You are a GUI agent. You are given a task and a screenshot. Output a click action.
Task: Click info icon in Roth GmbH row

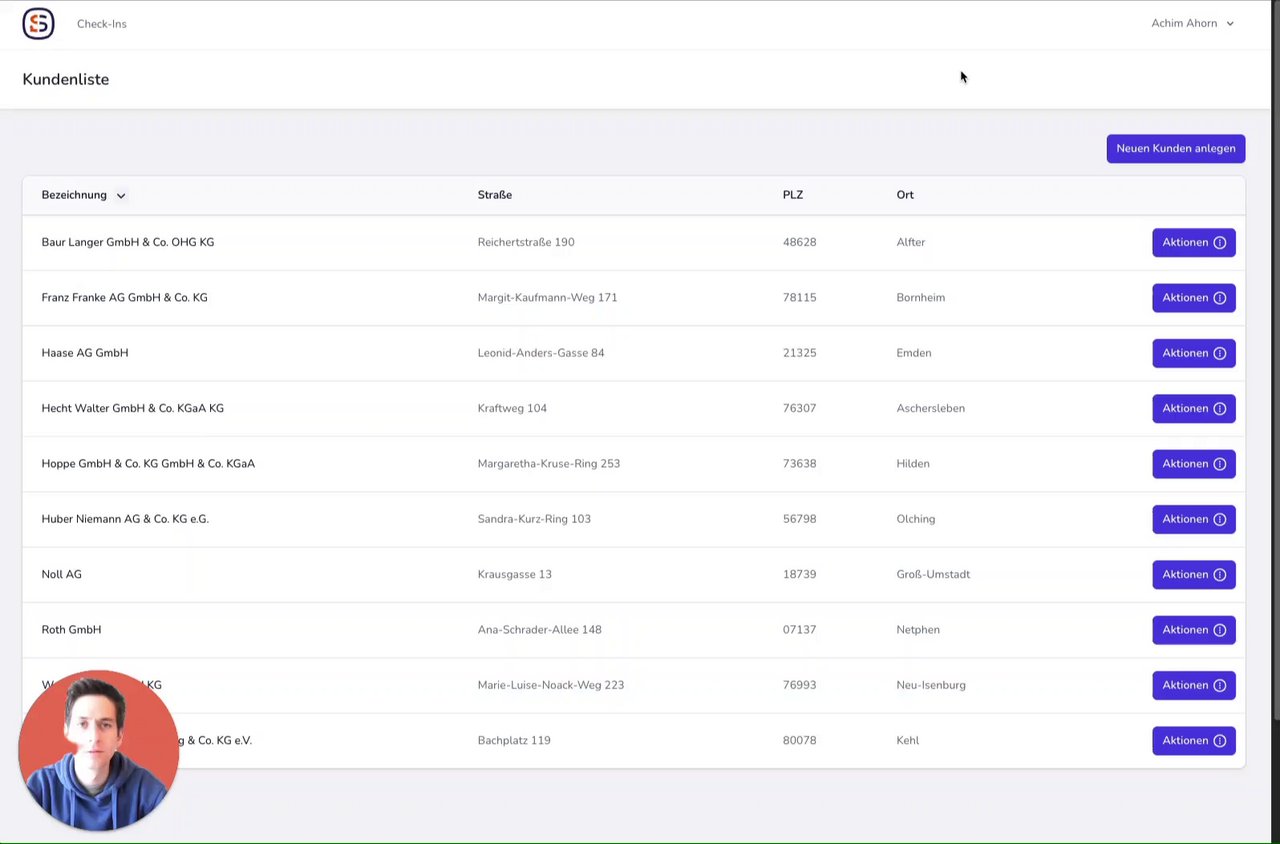tap(1219, 630)
